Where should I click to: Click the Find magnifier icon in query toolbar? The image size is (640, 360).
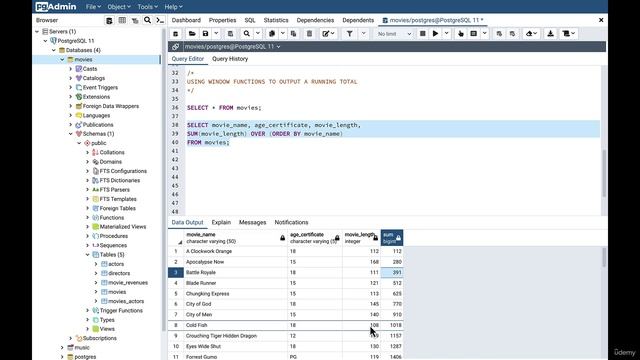click(x=247, y=34)
